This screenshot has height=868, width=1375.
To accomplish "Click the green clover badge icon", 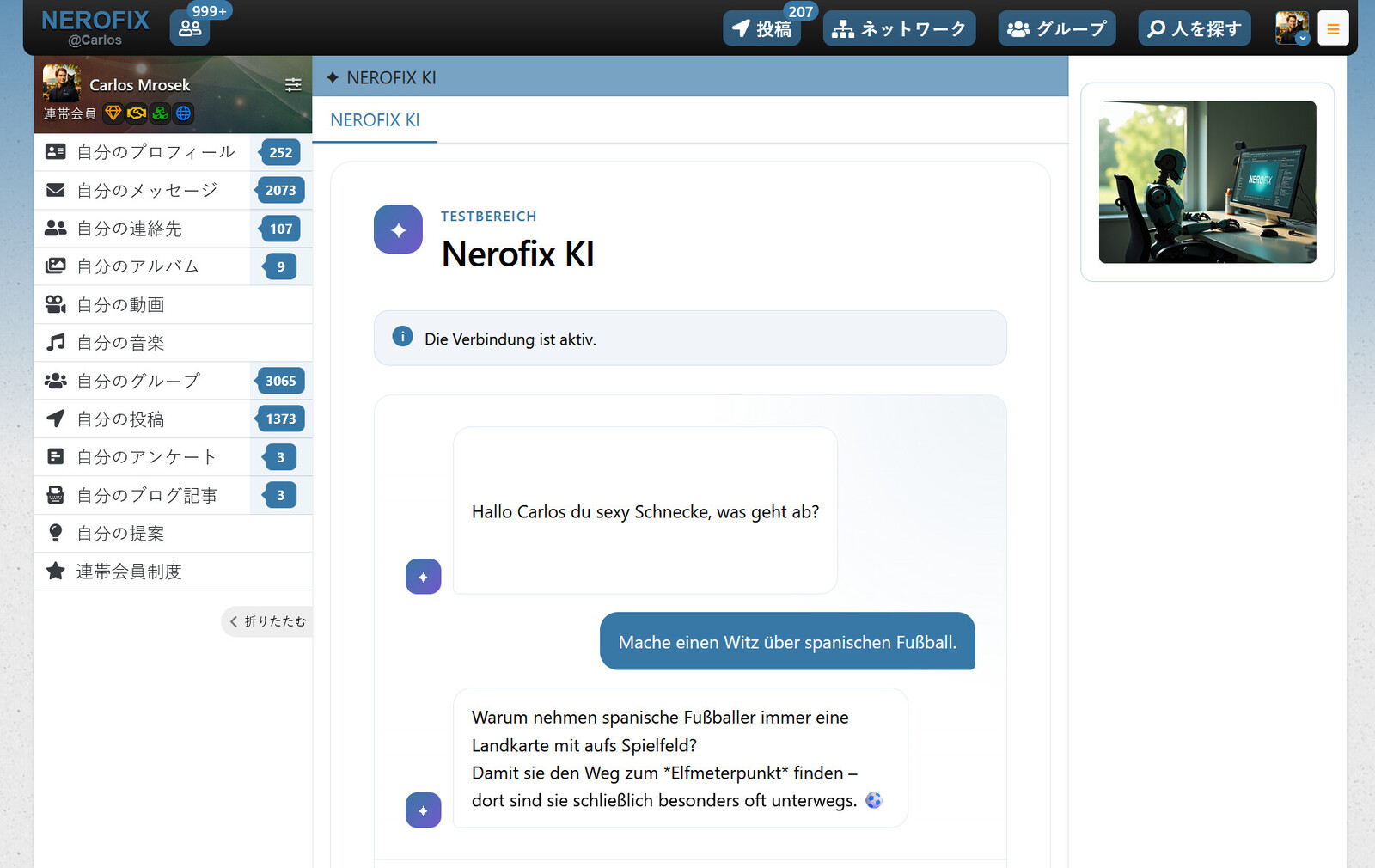I will point(160,113).
